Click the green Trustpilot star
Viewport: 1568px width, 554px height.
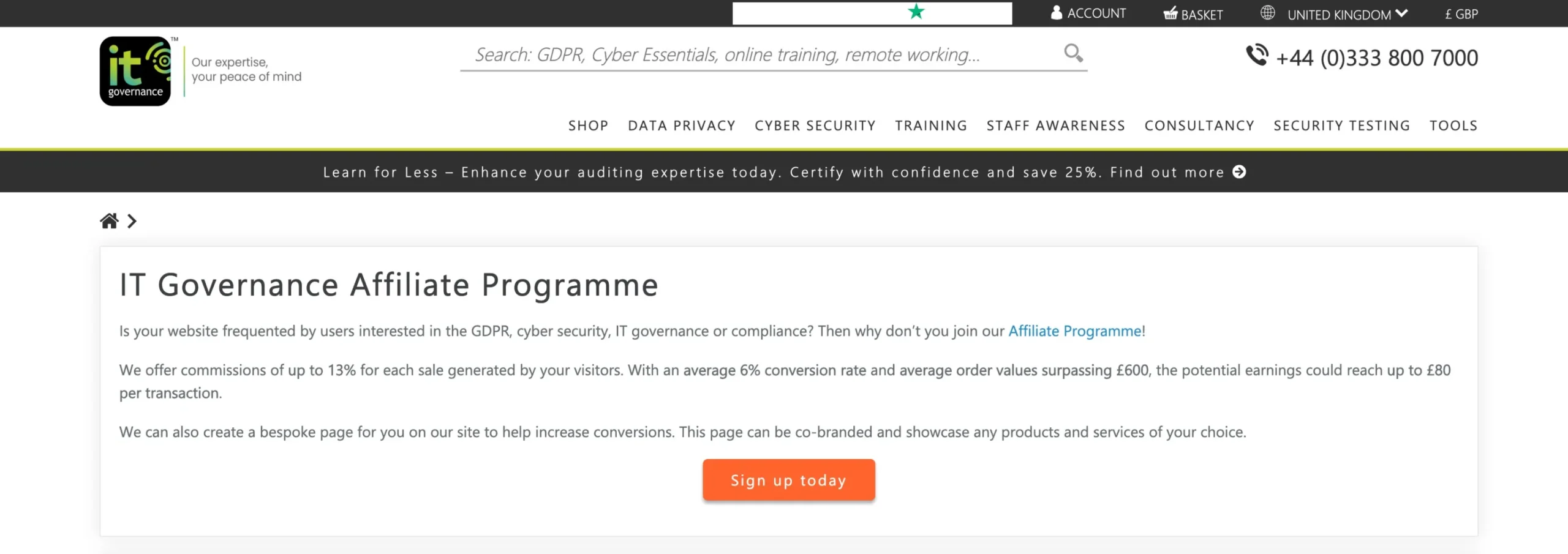(916, 12)
